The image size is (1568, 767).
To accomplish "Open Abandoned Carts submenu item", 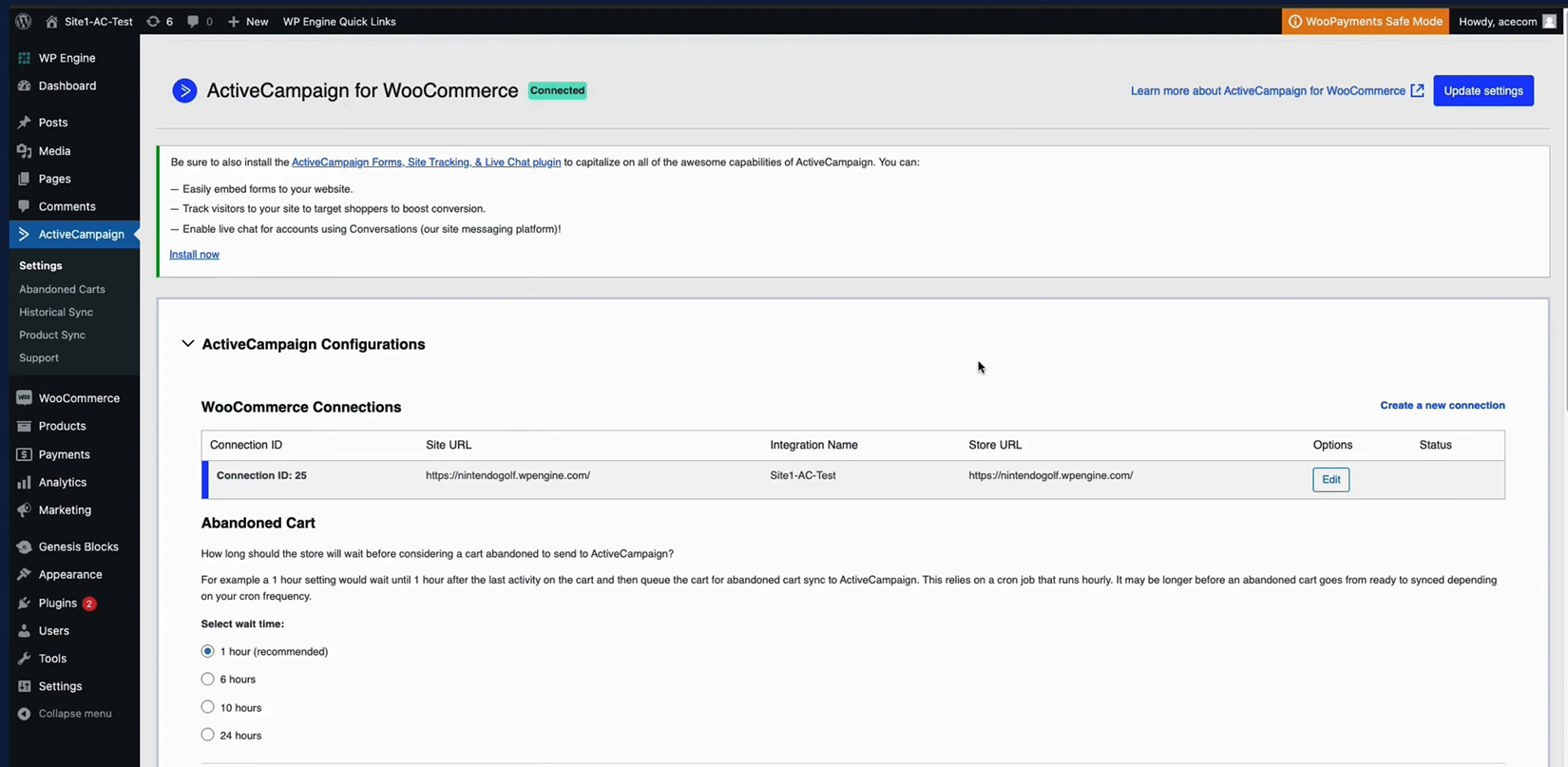I will (62, 289).
